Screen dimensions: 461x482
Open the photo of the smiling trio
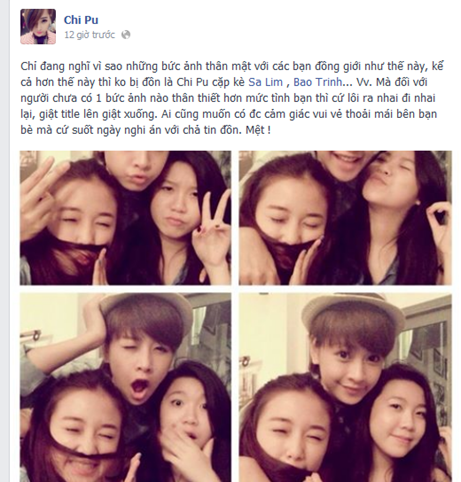(x=345, y=387)
